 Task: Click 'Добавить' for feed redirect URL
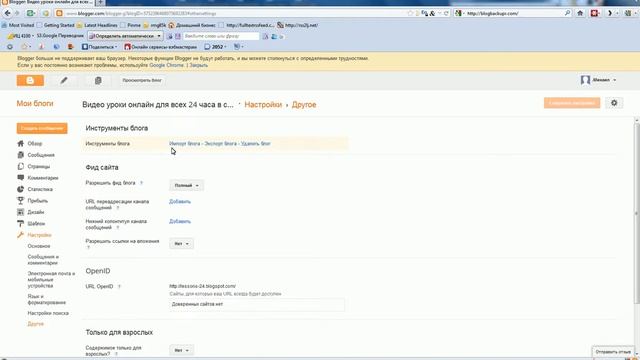click(180, 202)
